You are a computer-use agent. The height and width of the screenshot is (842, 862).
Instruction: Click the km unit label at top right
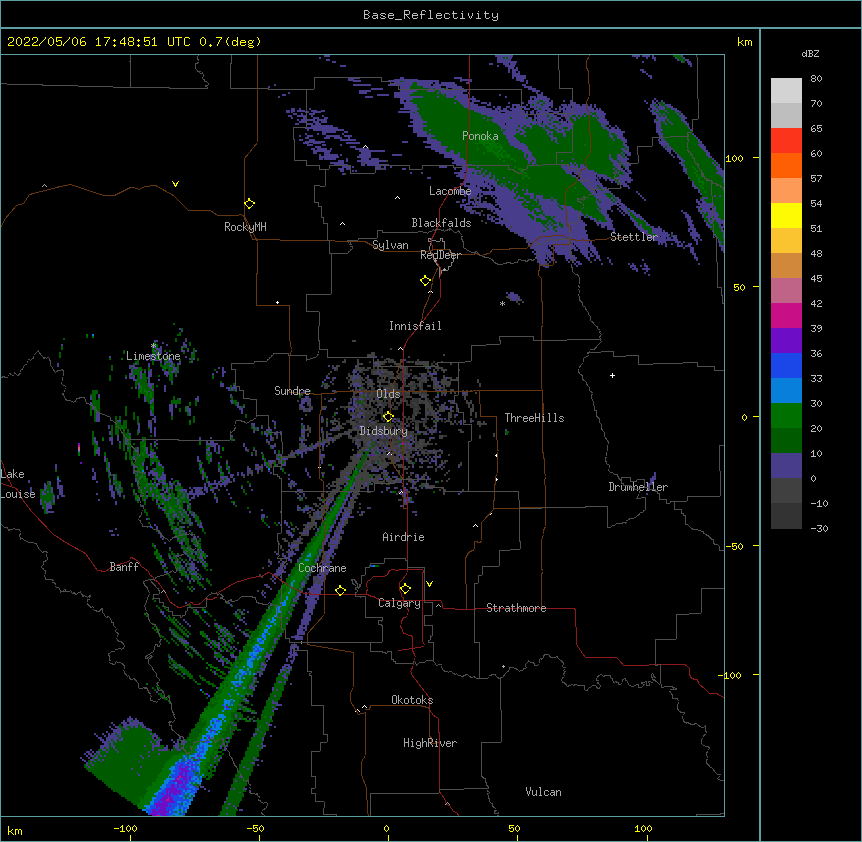tap(744, 42)
